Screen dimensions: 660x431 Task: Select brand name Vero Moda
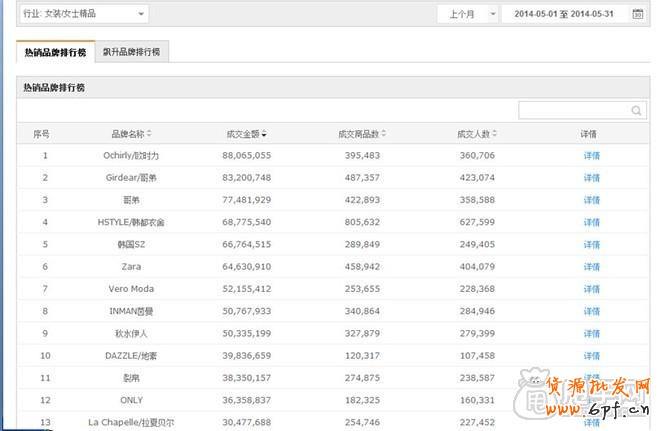point(131,289)
